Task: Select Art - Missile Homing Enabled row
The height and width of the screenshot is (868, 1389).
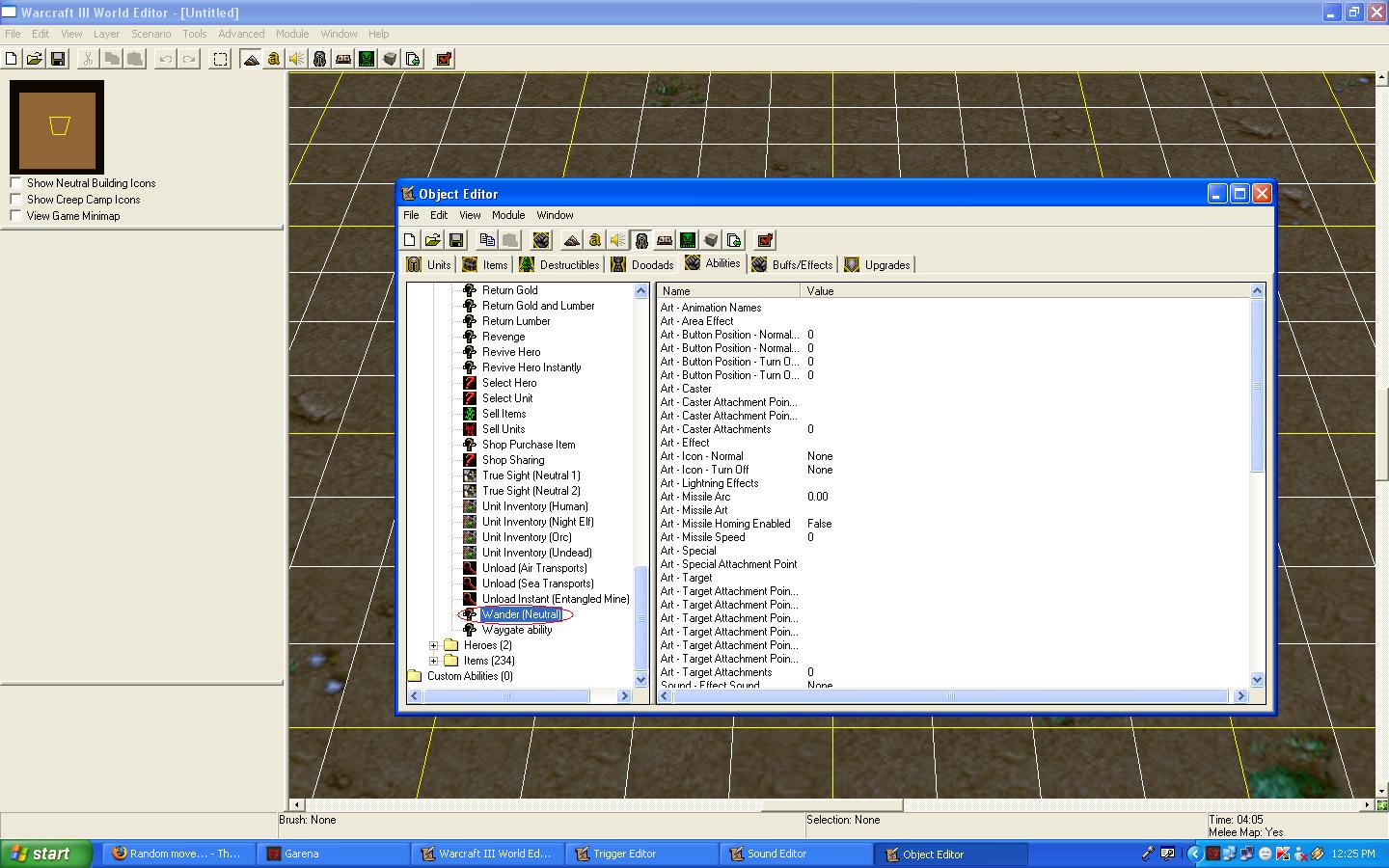Action: click(x=953, y=524)
